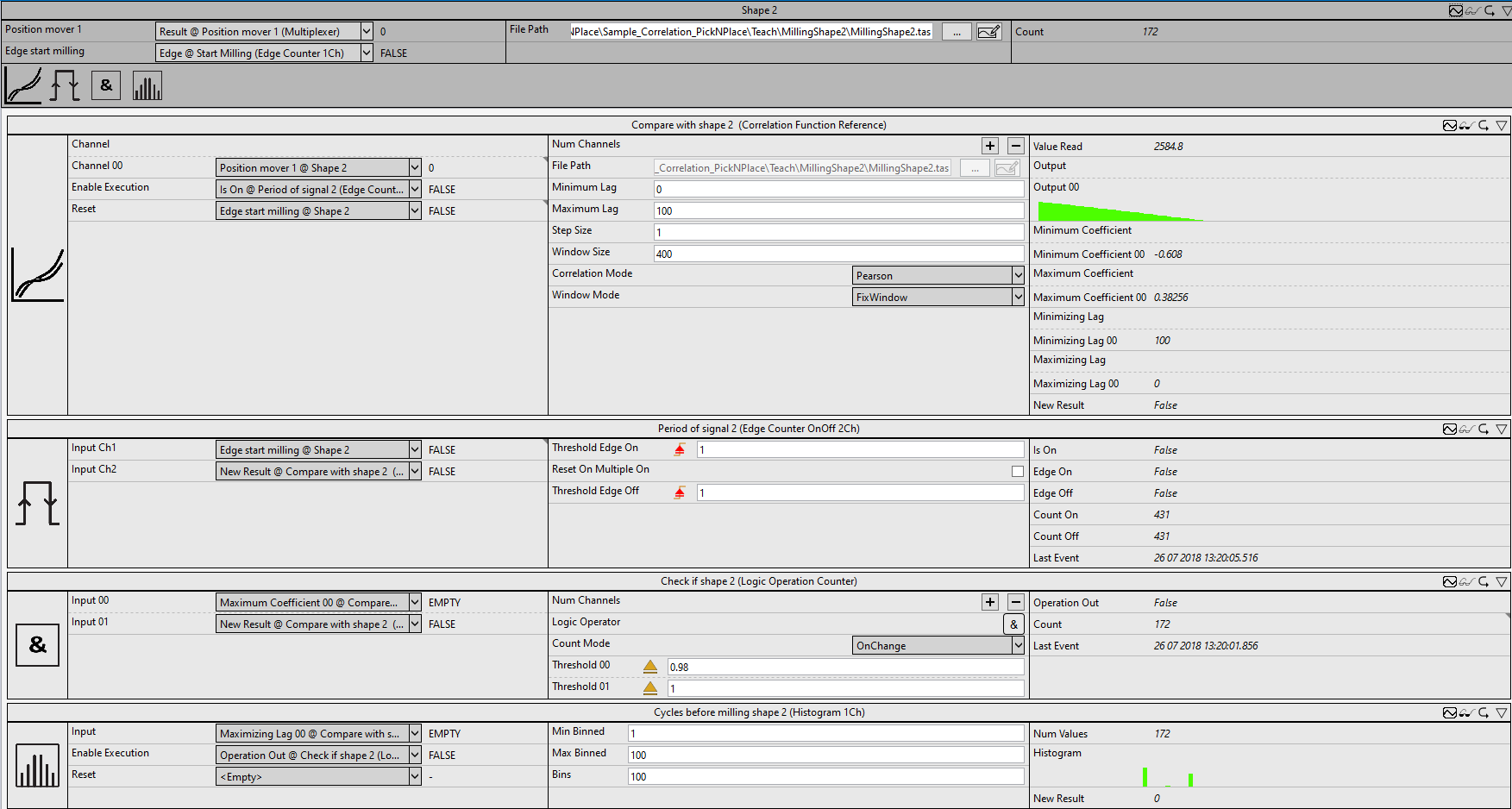Click the browse button next to top File Path
Viewport: 1512px width, 809px height.
click(x=957, y=32)
